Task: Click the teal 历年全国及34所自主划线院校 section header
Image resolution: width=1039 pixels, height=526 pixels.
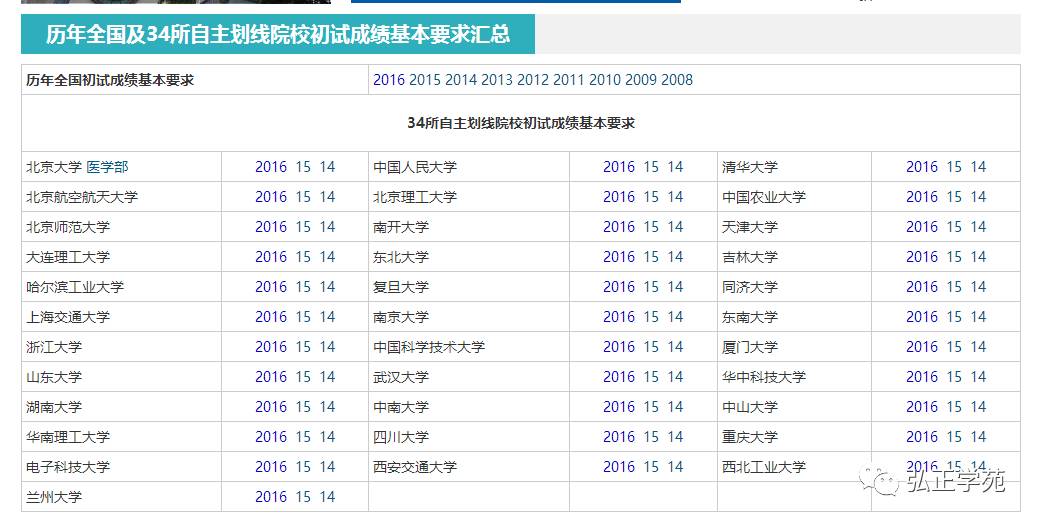Action: pos(278,34)
